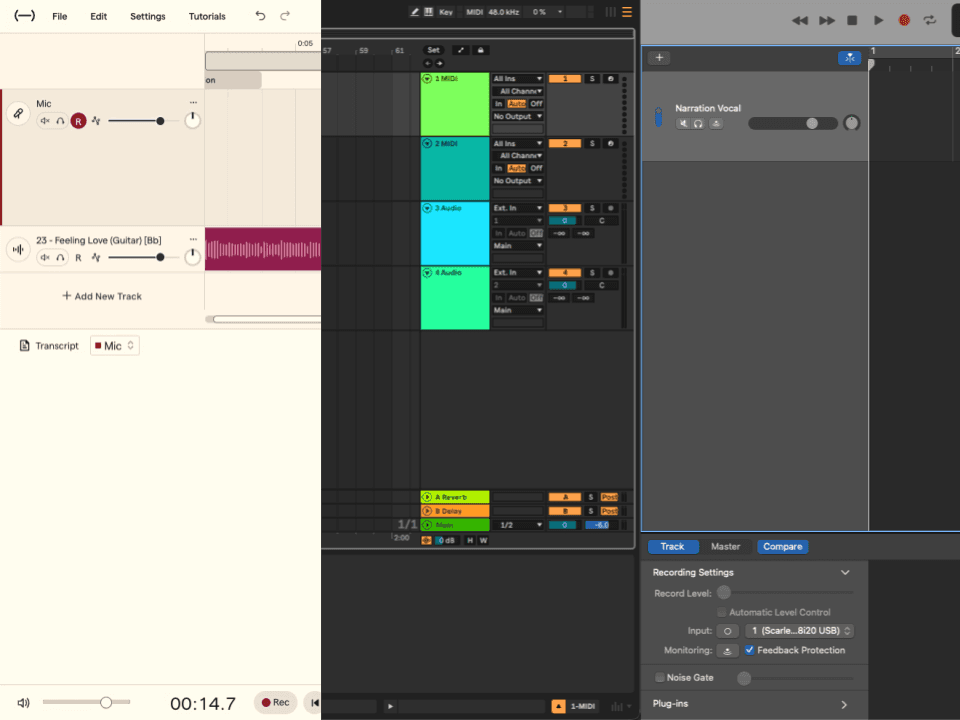Viewport: 960px width, 720px height.
Task: Click the Transcript document icon
Action: click(24, 346)
